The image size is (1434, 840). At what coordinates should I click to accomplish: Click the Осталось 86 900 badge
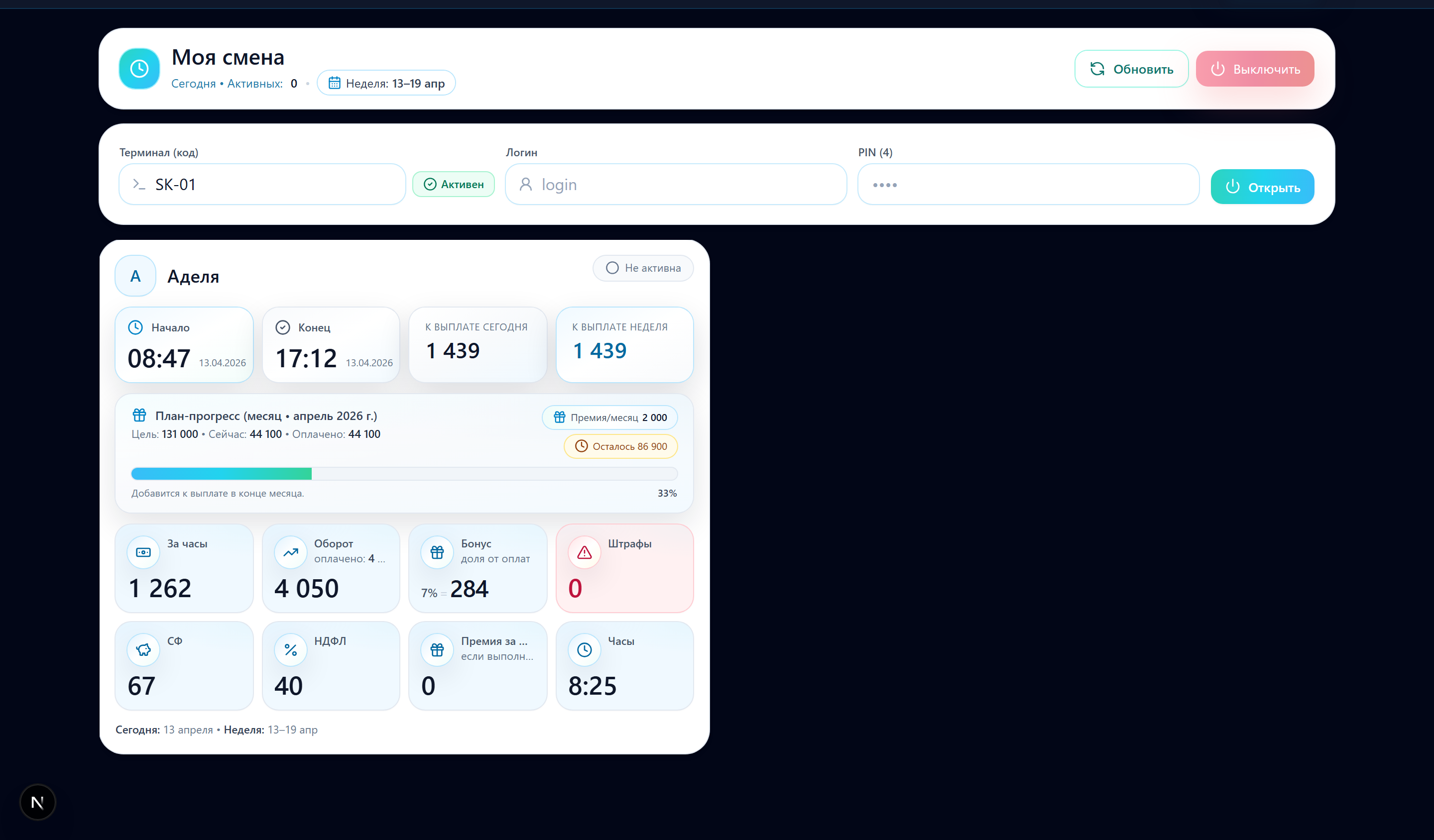[x=620, y=446]
